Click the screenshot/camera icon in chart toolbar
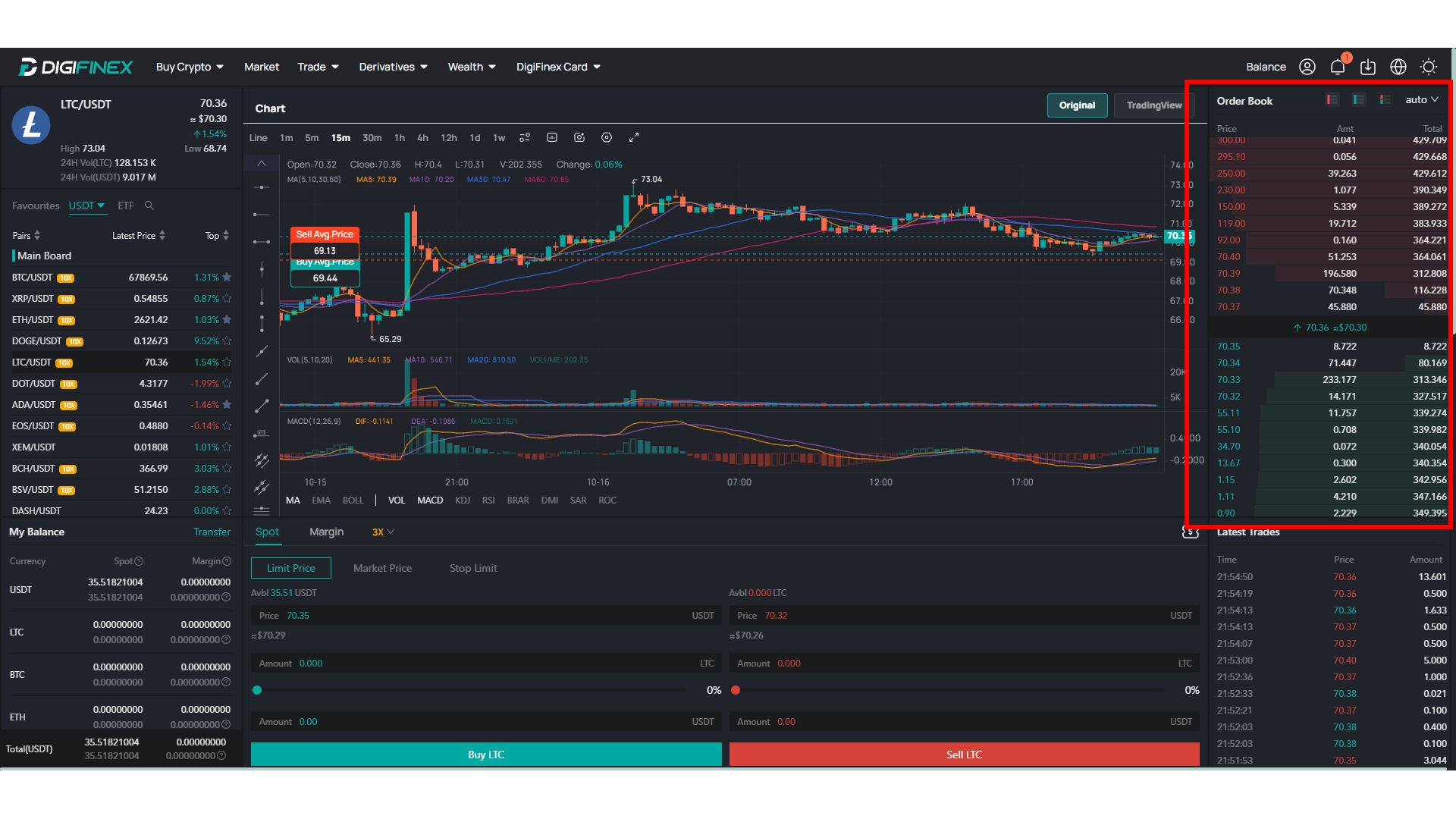This screenshot has height=819, width=1456. coord(580,137)
